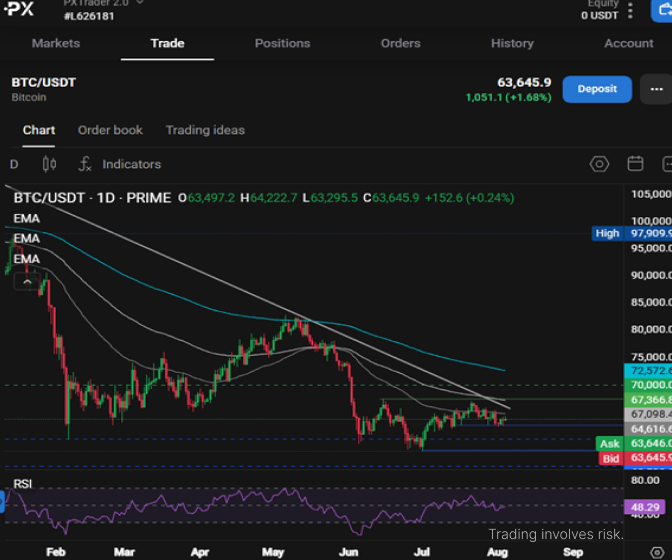Click the green 67,366 price label

tap(648, 400)
